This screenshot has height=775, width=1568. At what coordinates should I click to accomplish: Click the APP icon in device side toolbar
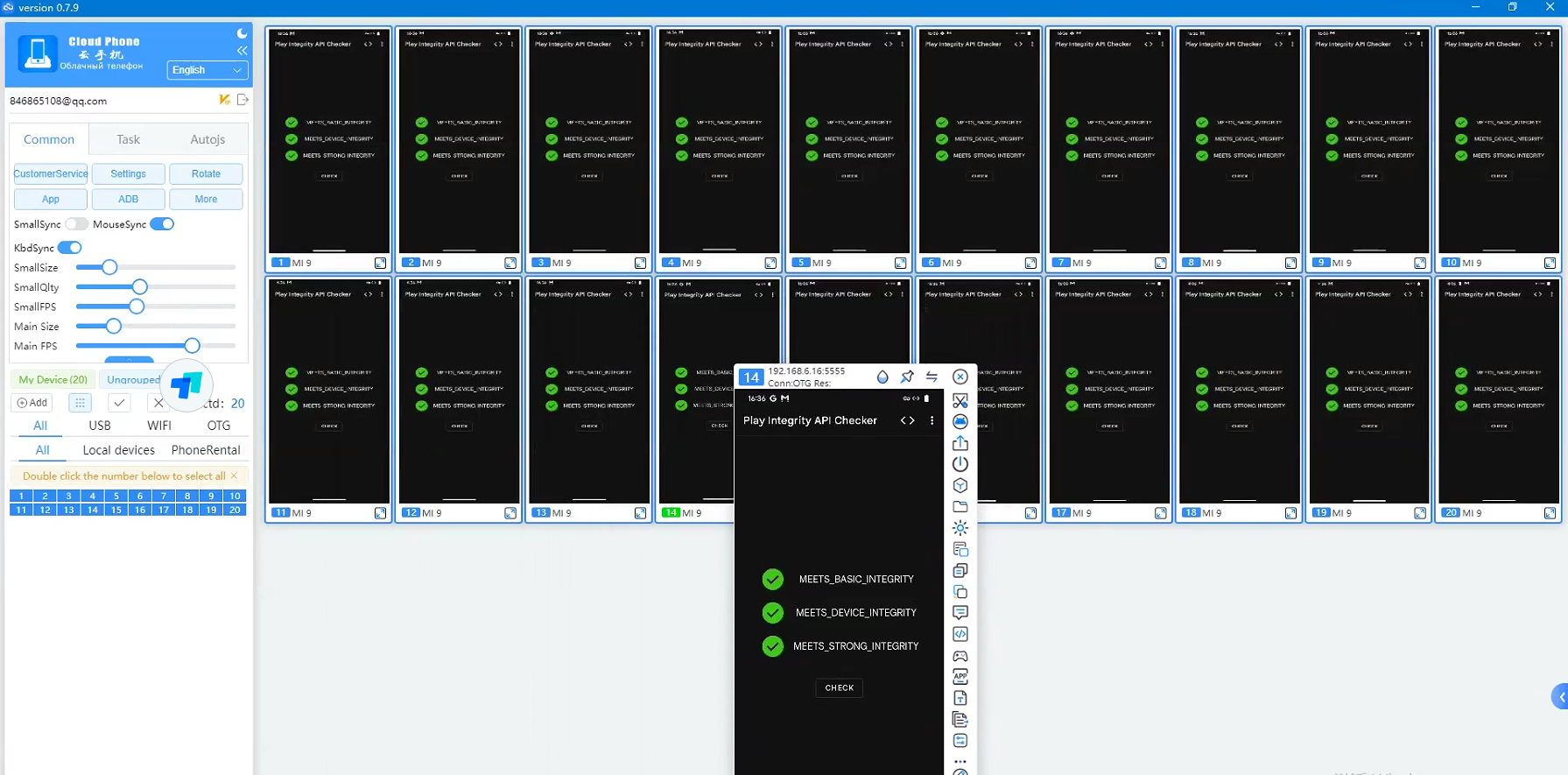960,677
